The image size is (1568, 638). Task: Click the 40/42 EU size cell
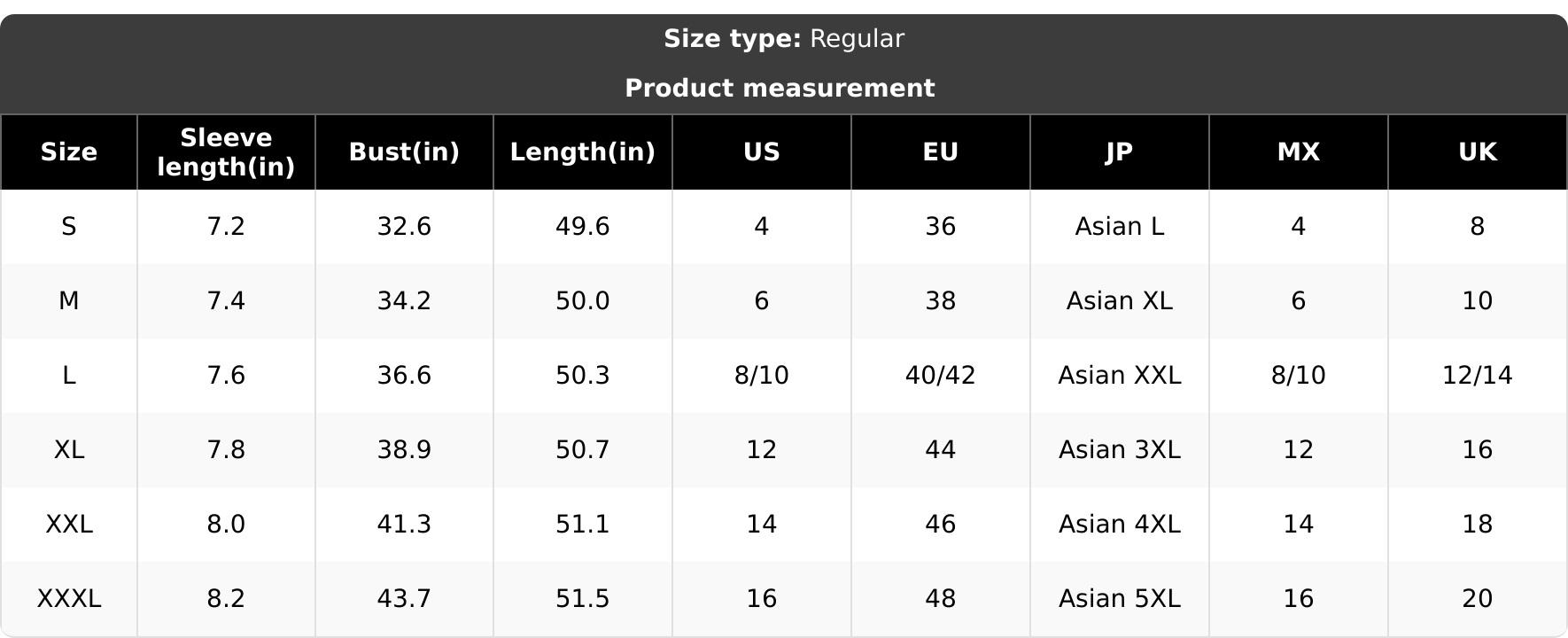click(941, 376)
